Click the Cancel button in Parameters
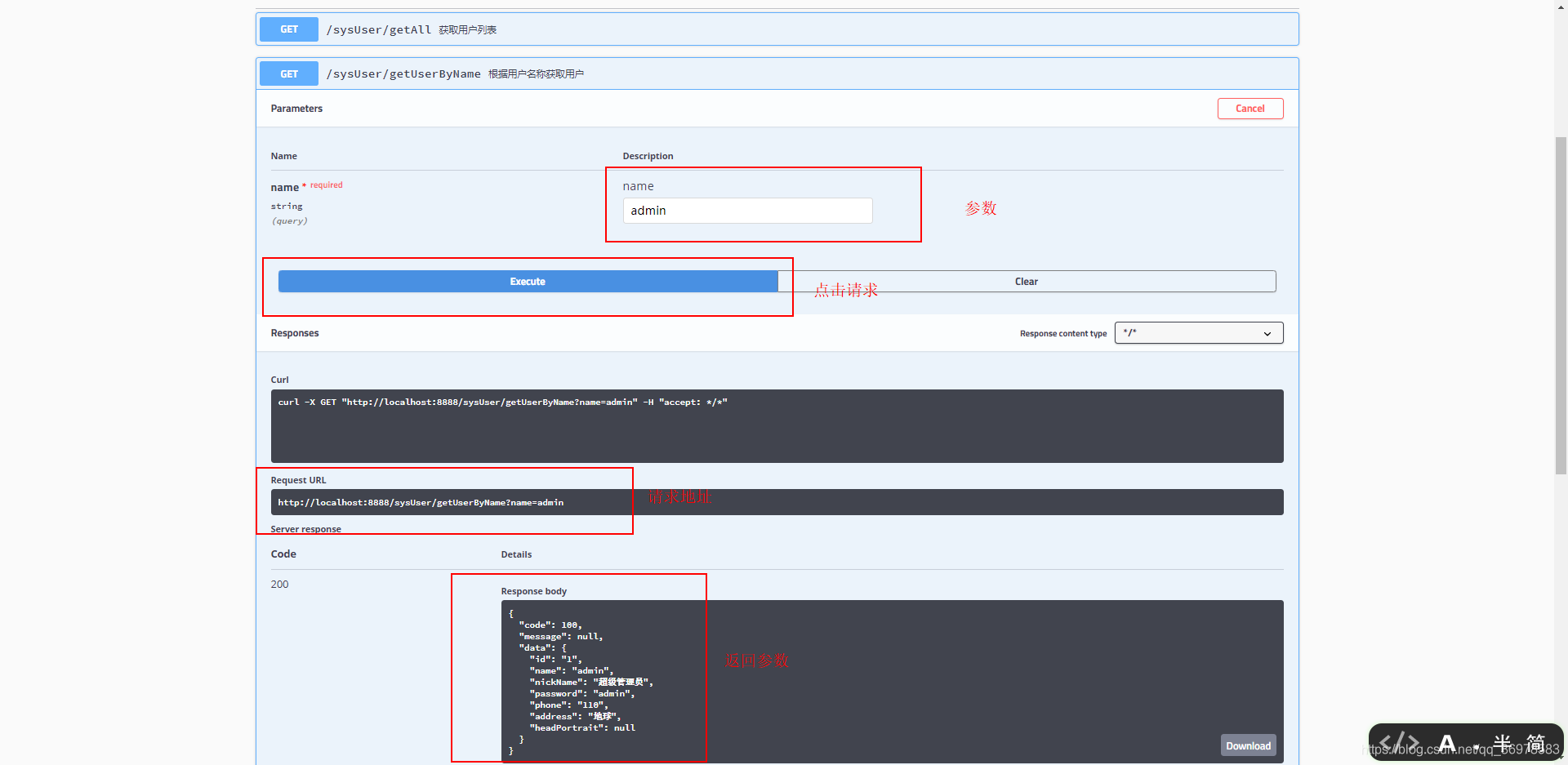Viewport: 1568px width, 765px height. point(1249,109)
